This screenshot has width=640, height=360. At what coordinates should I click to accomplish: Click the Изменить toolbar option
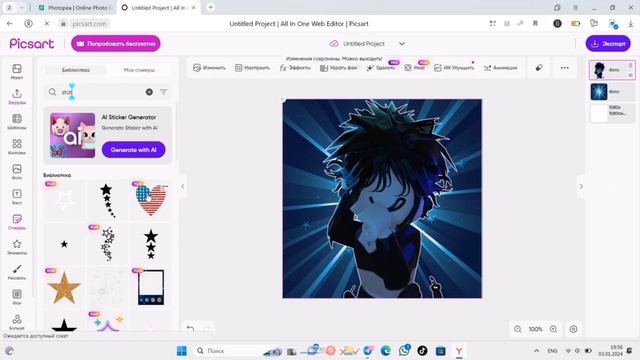click(209, 68)
